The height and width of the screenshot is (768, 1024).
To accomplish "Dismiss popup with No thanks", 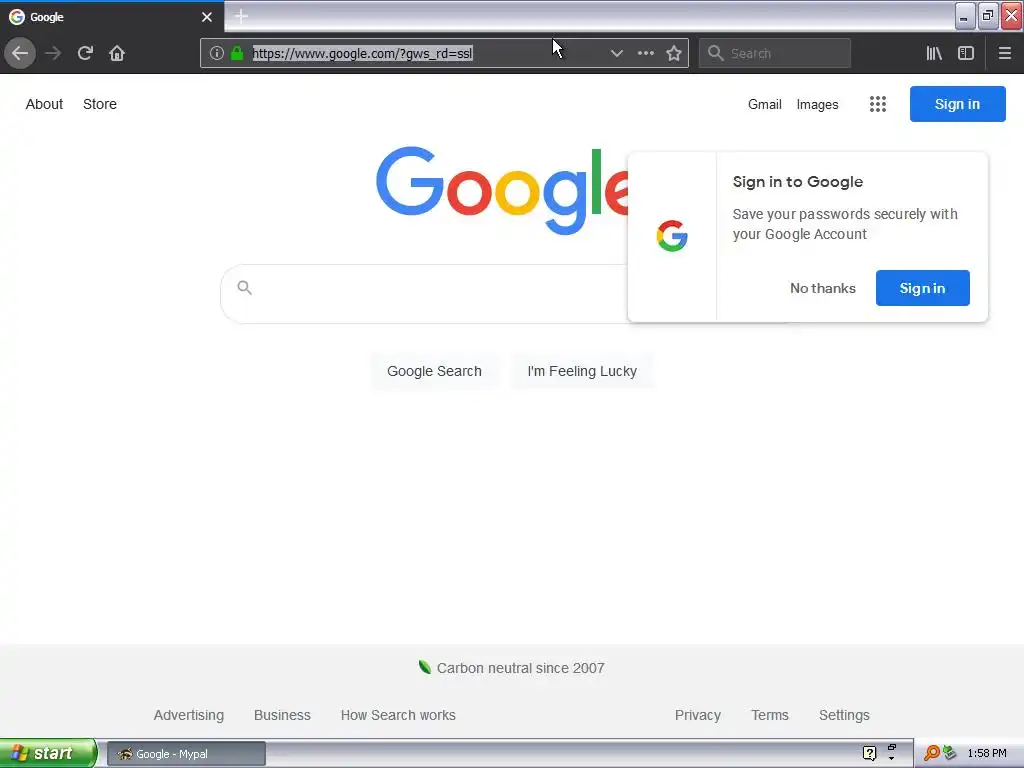I will coord(823,288).
